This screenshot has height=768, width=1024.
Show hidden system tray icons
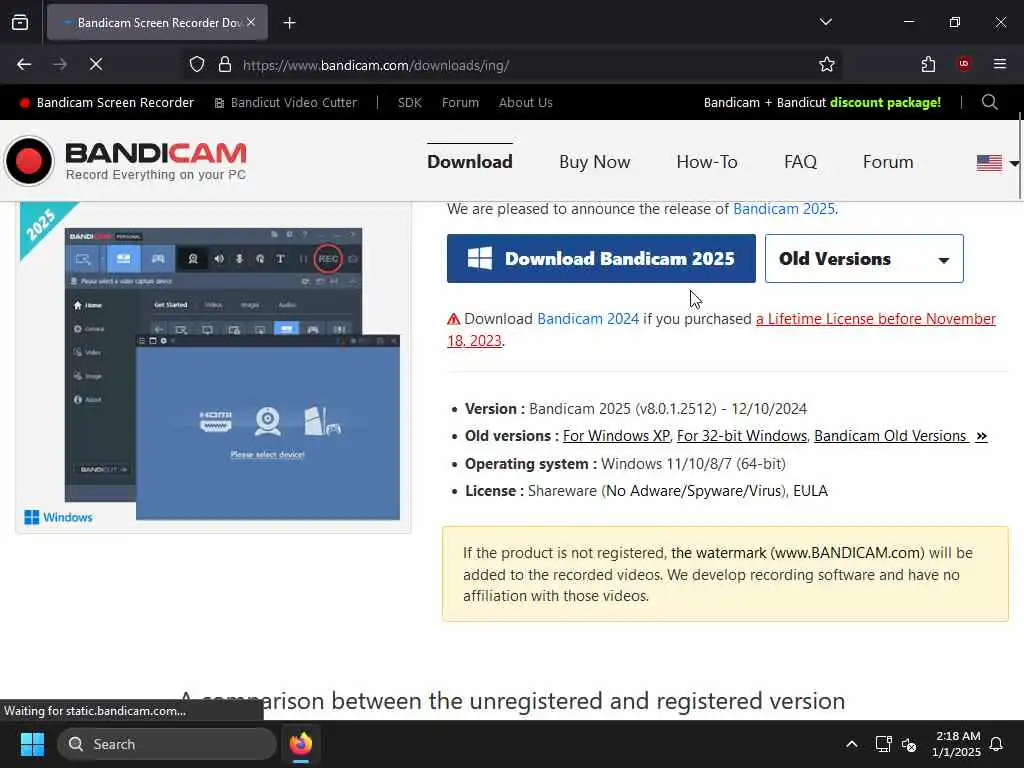tap(852, 744)
